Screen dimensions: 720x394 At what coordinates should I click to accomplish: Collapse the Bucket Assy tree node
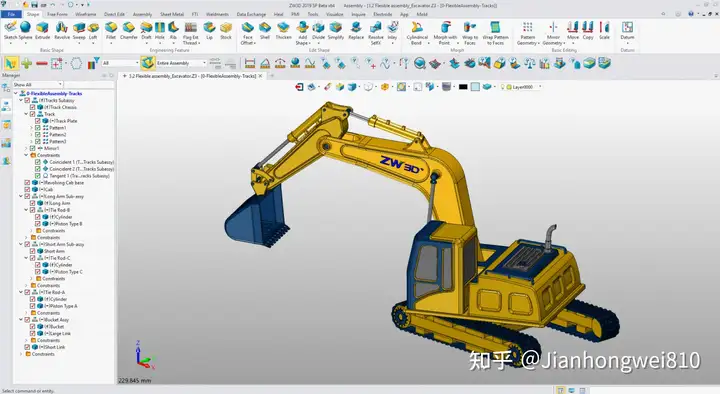coord(21,320)
